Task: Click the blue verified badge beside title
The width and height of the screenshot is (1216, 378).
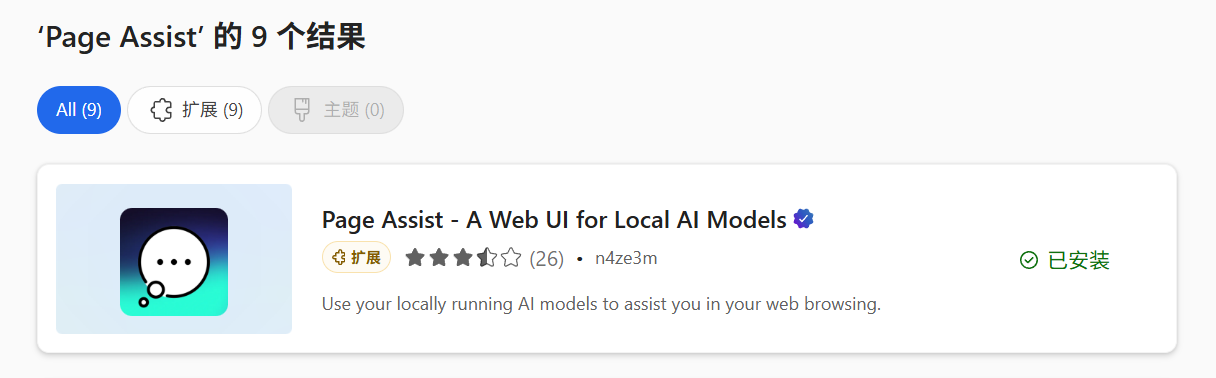Action: (x=803, y=219)
